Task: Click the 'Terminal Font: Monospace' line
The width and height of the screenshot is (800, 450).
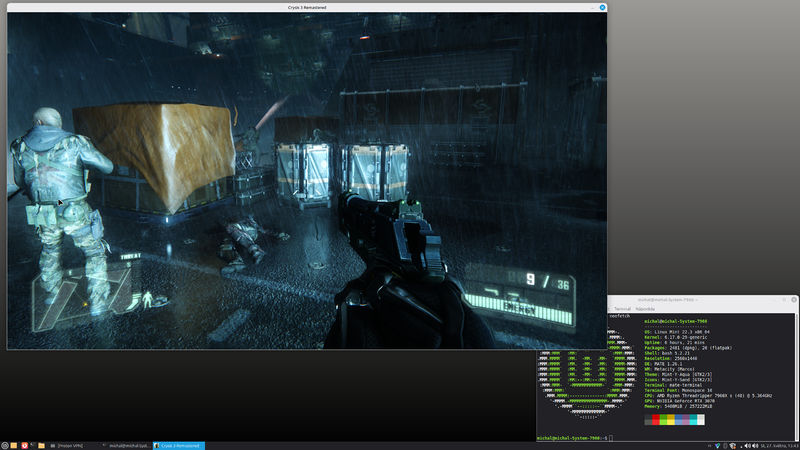Action: coord(678,390)
